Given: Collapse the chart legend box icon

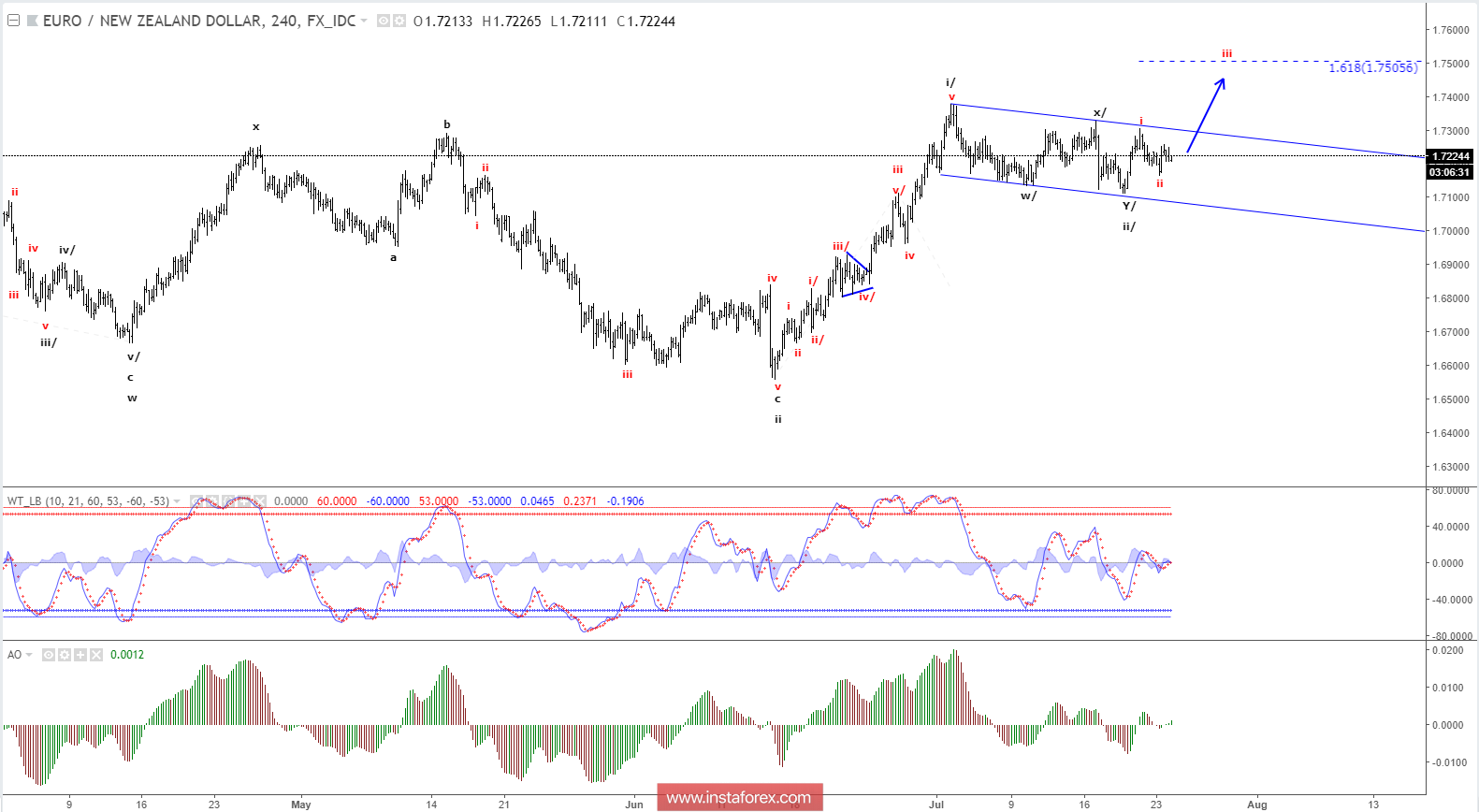Looking at the screenshot, I should 14,21.
